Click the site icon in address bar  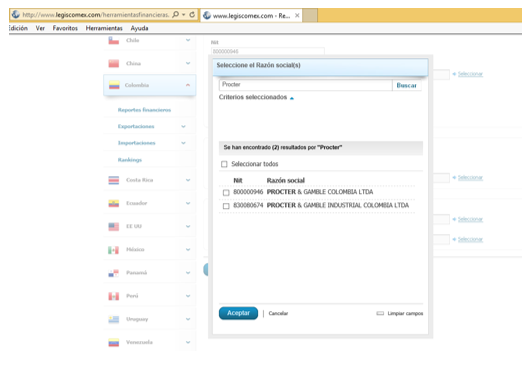pyautogui.click(x=16, y=15)
